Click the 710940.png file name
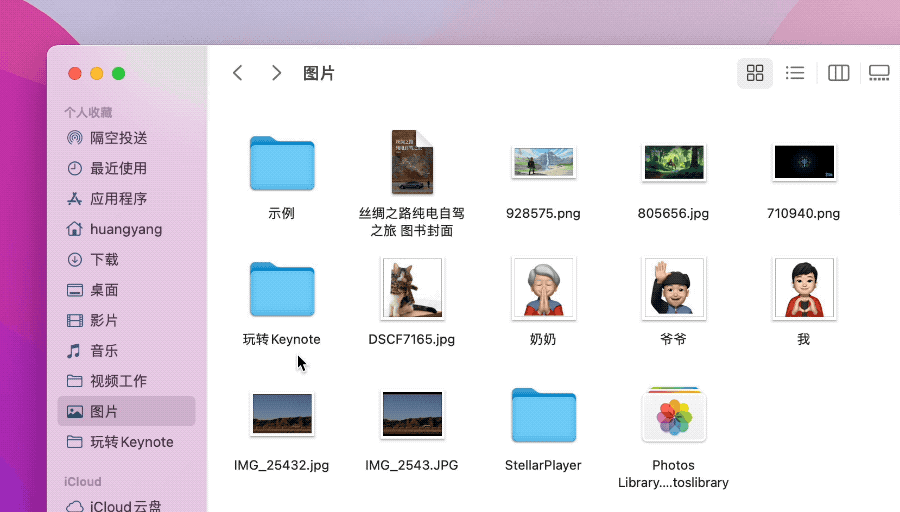The image size is (900, 512). pos(804,214)
